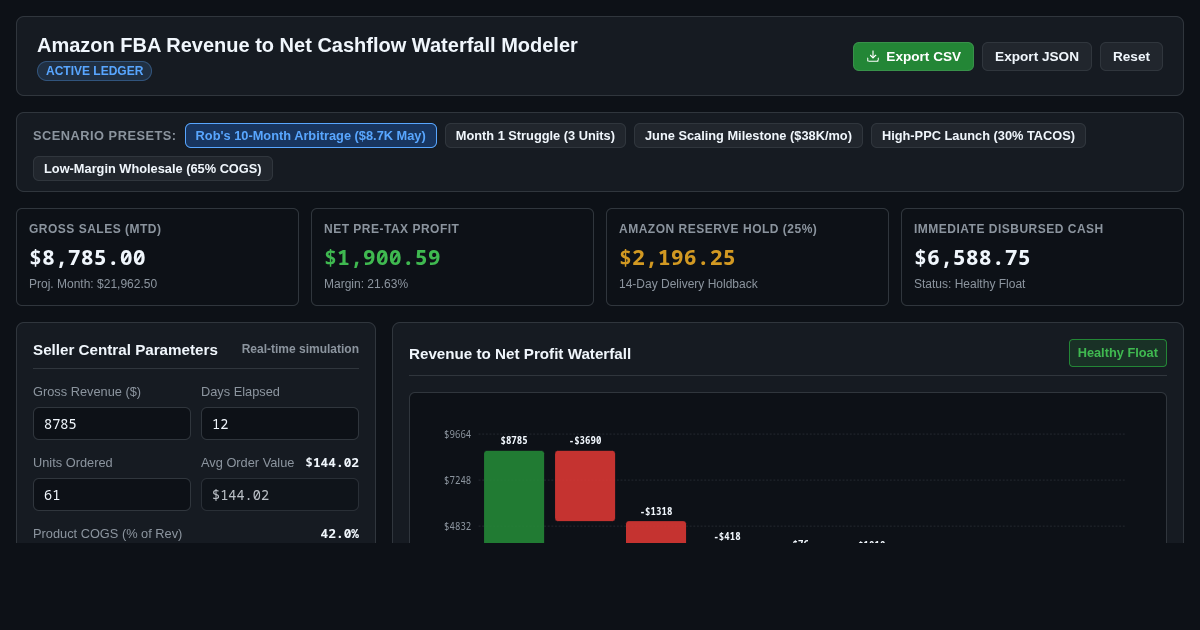This screenshot has width=1200, height=630.
Task: Click the red -$3690 waterfall bar
Action: [585, 486]
